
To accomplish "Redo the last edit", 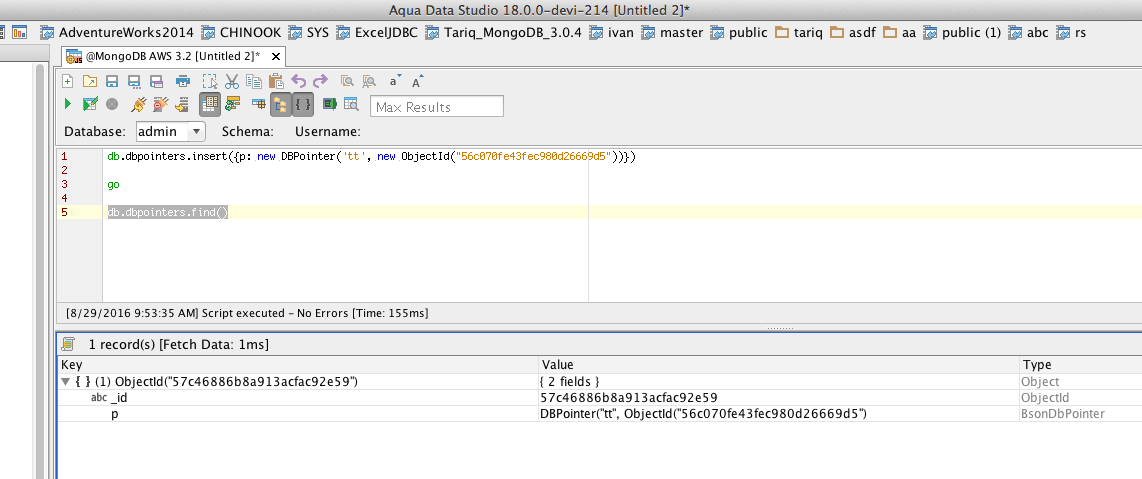I will point(320,82).
